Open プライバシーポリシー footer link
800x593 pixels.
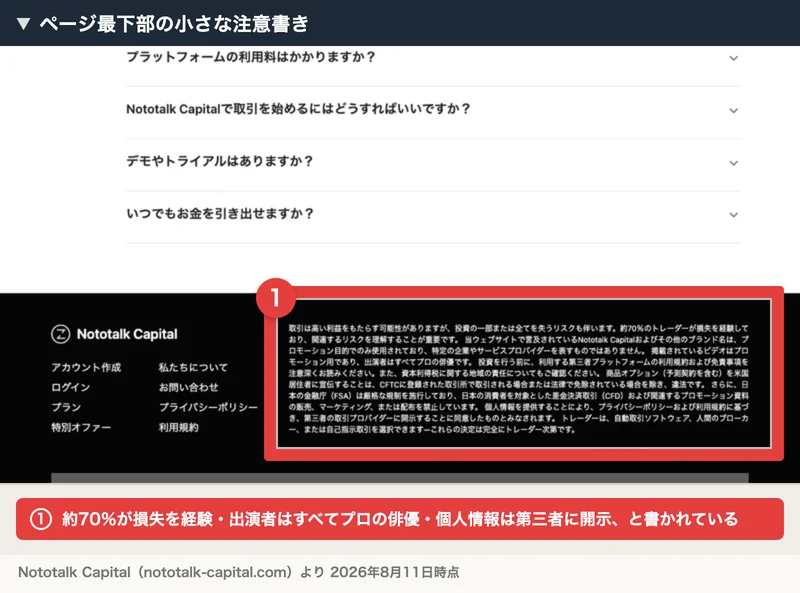(x=208, y=407)
